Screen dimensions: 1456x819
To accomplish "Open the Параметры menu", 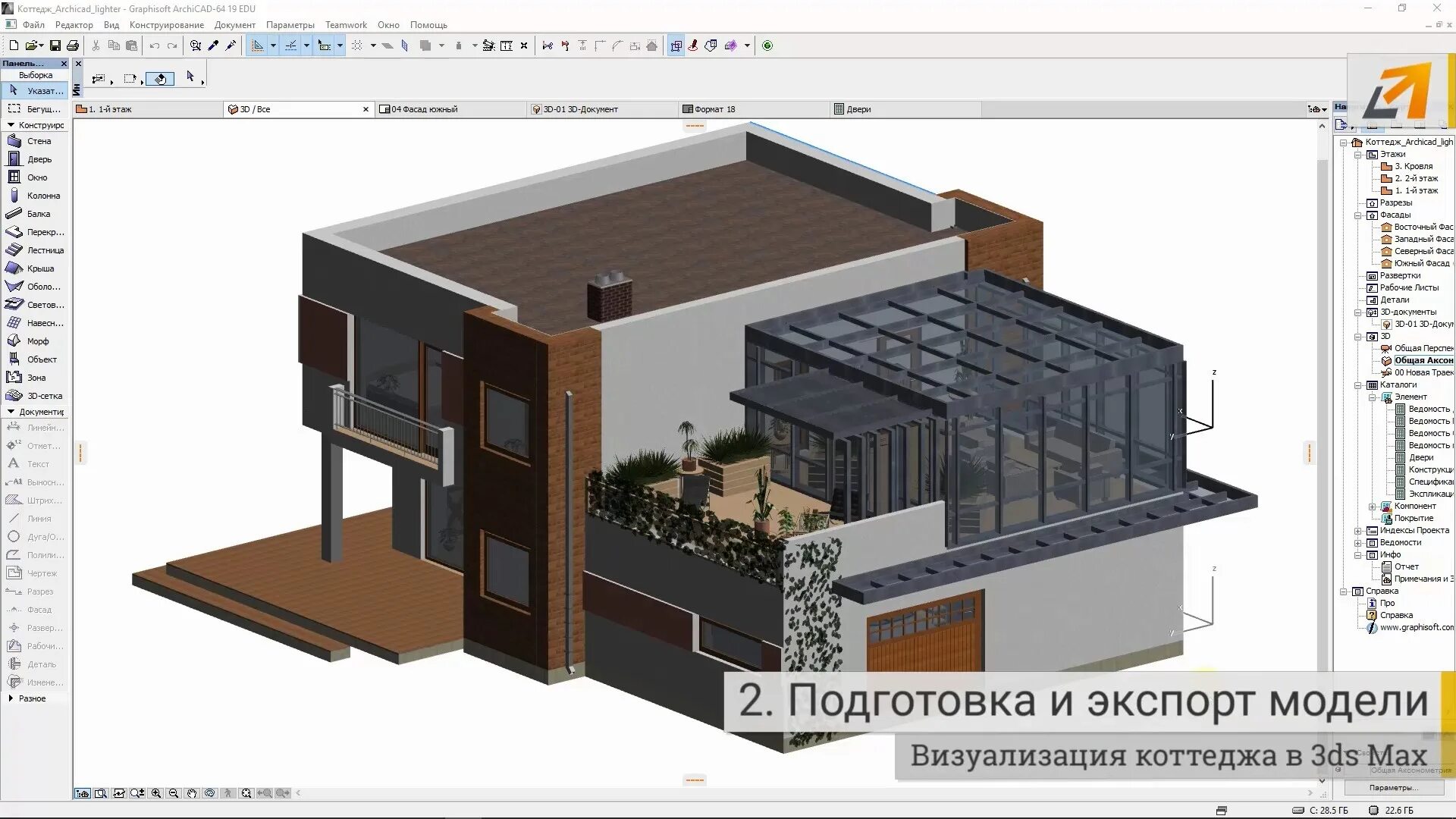I will coord(290,24).
